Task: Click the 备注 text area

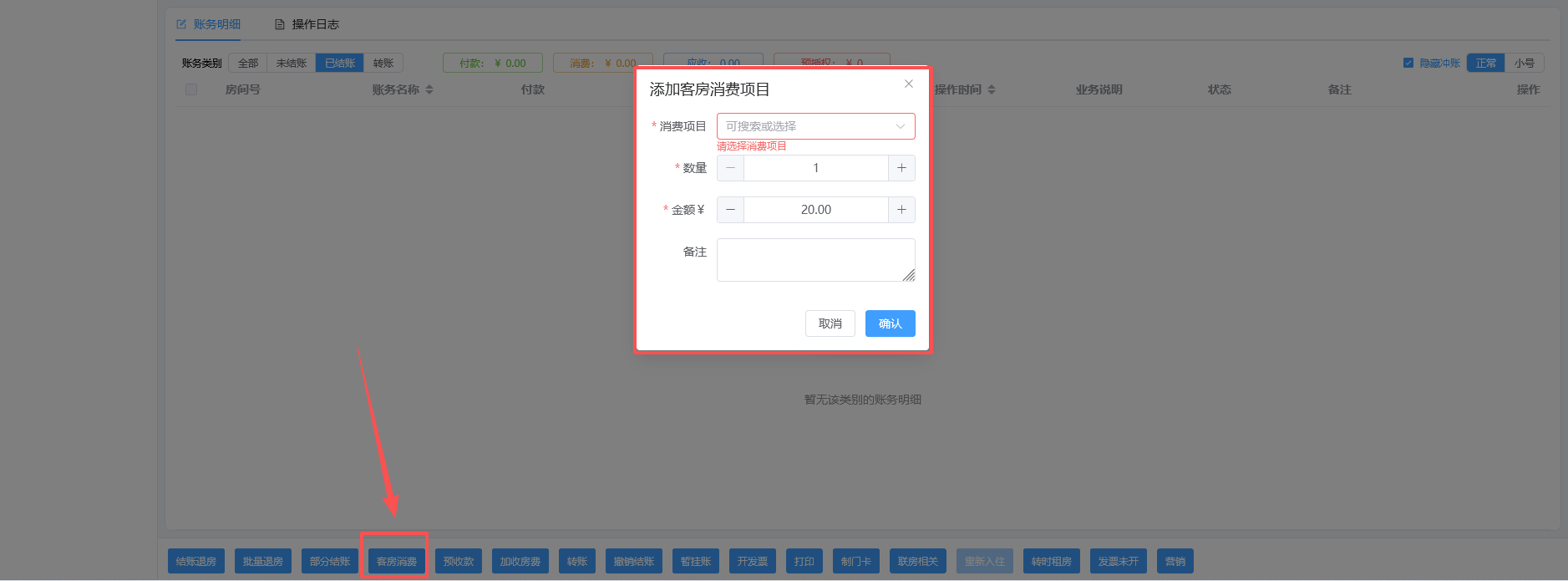Action: tap(815, 260)
